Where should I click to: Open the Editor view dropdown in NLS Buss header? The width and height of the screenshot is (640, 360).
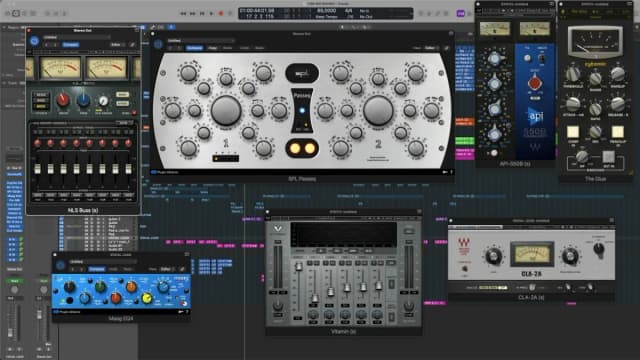(118, 44)
